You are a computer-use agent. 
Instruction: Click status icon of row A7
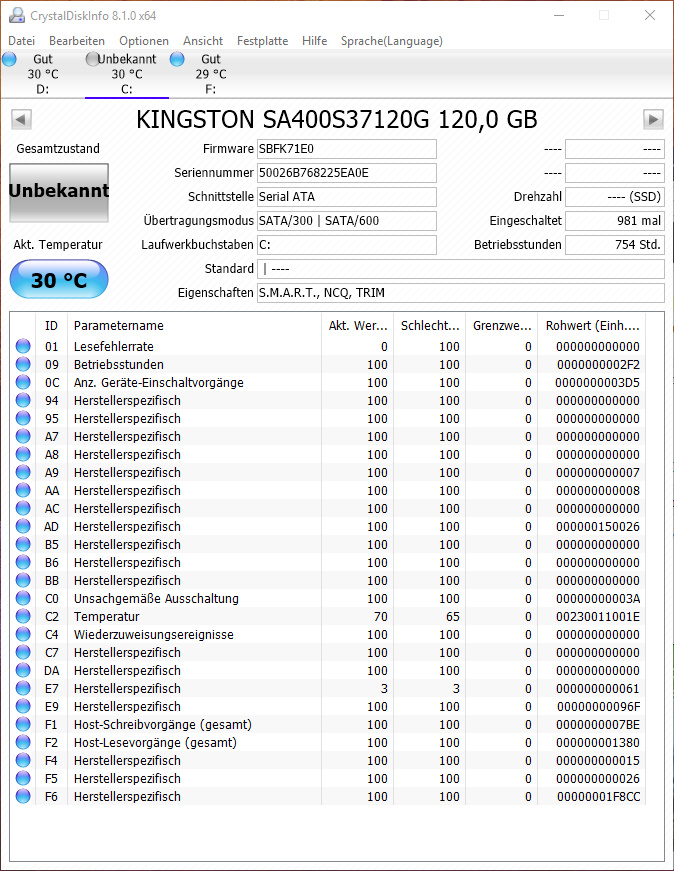point(23,436)
